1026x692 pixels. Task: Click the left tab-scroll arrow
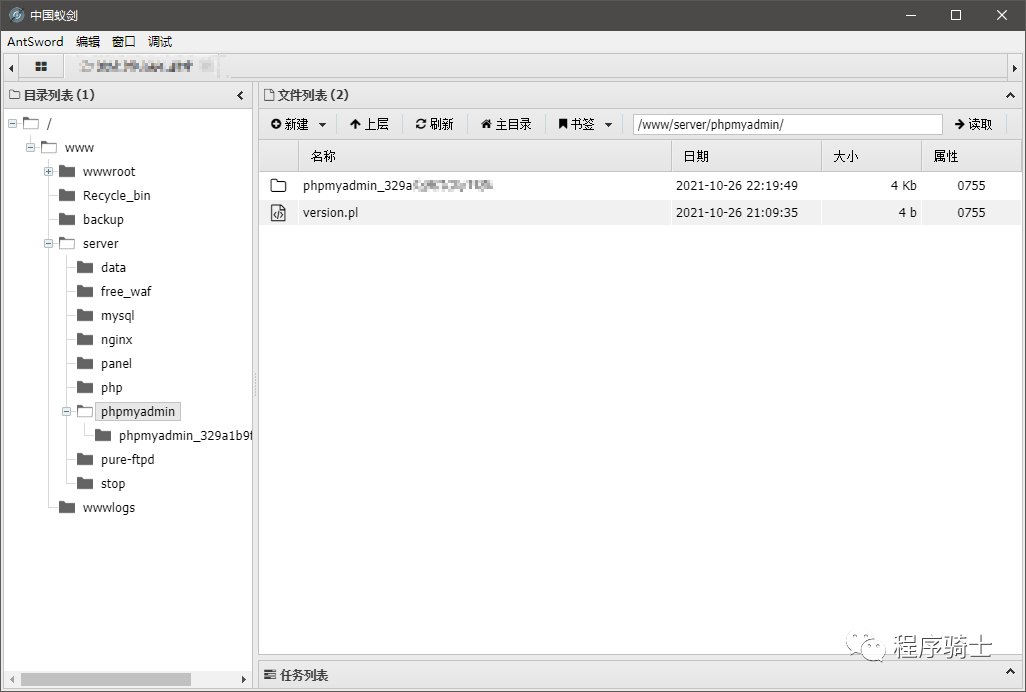pyautogui.click(x=10, y=67)
